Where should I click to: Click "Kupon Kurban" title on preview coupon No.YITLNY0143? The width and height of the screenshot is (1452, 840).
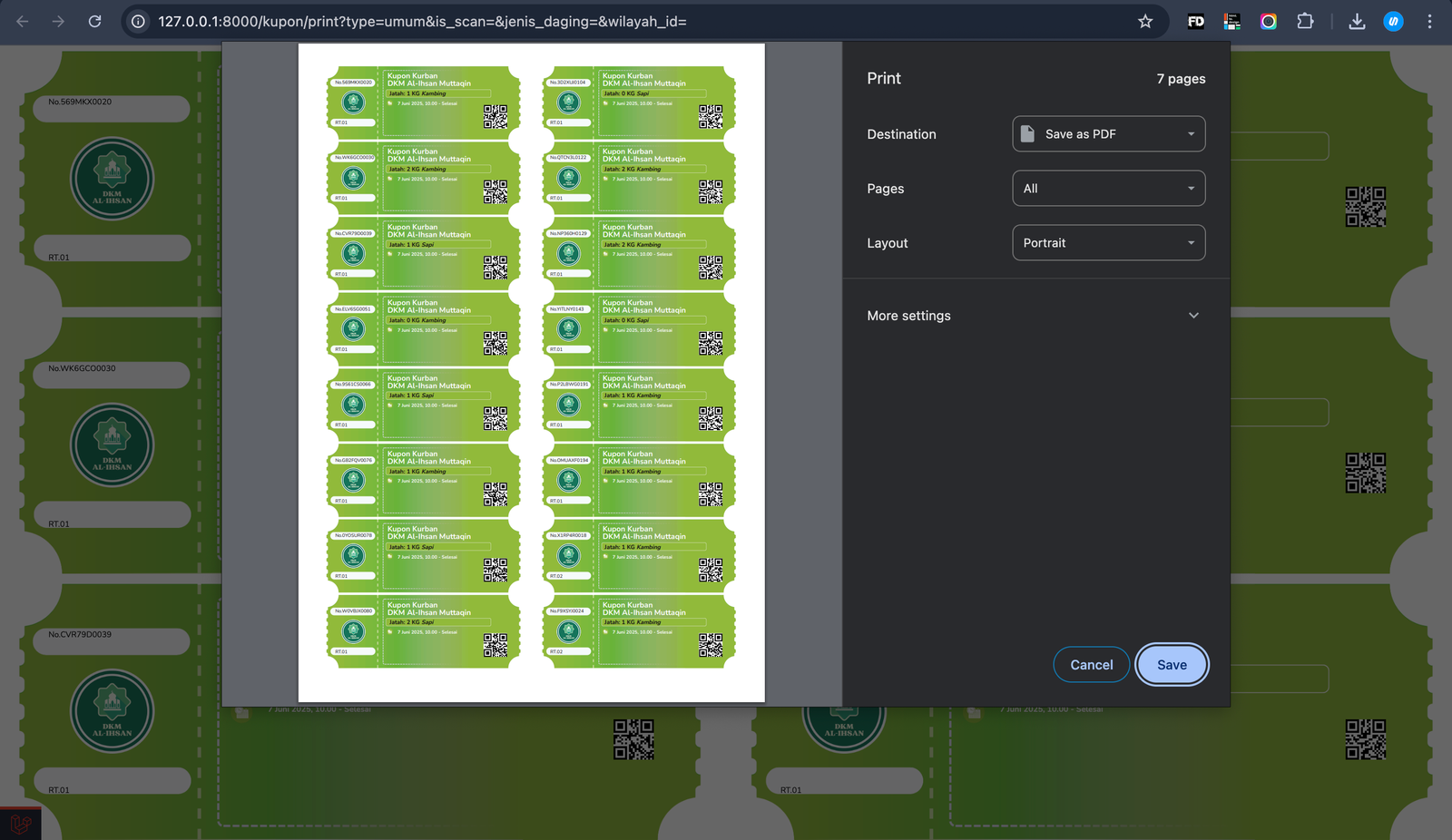click(628, 303)
